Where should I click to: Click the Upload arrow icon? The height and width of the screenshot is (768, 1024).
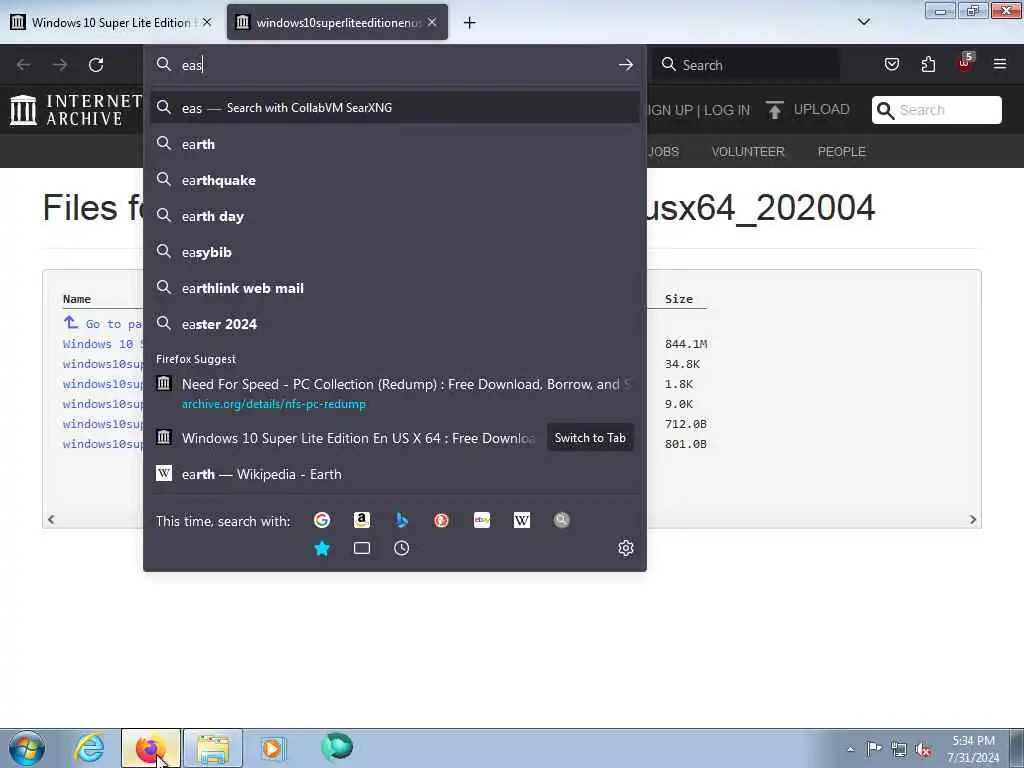[x=775, y=110]
